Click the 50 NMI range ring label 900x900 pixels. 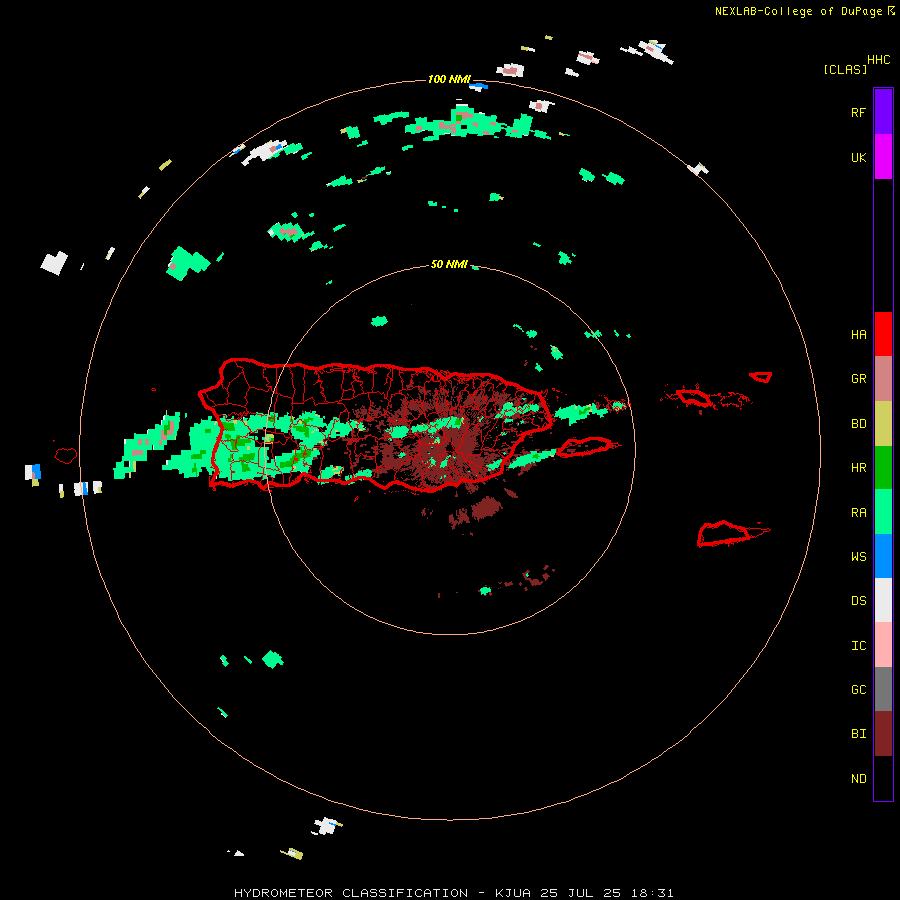click(449, 264)
